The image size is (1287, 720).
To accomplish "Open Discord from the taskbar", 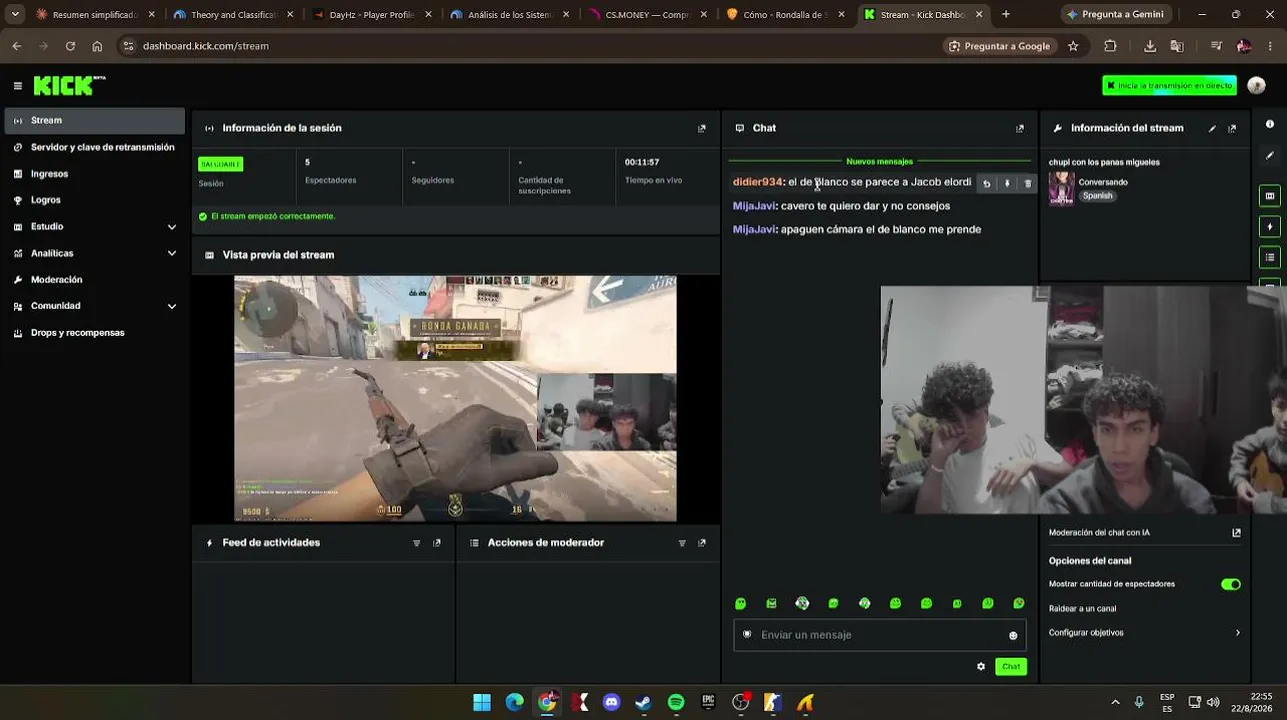I will 612,702.
